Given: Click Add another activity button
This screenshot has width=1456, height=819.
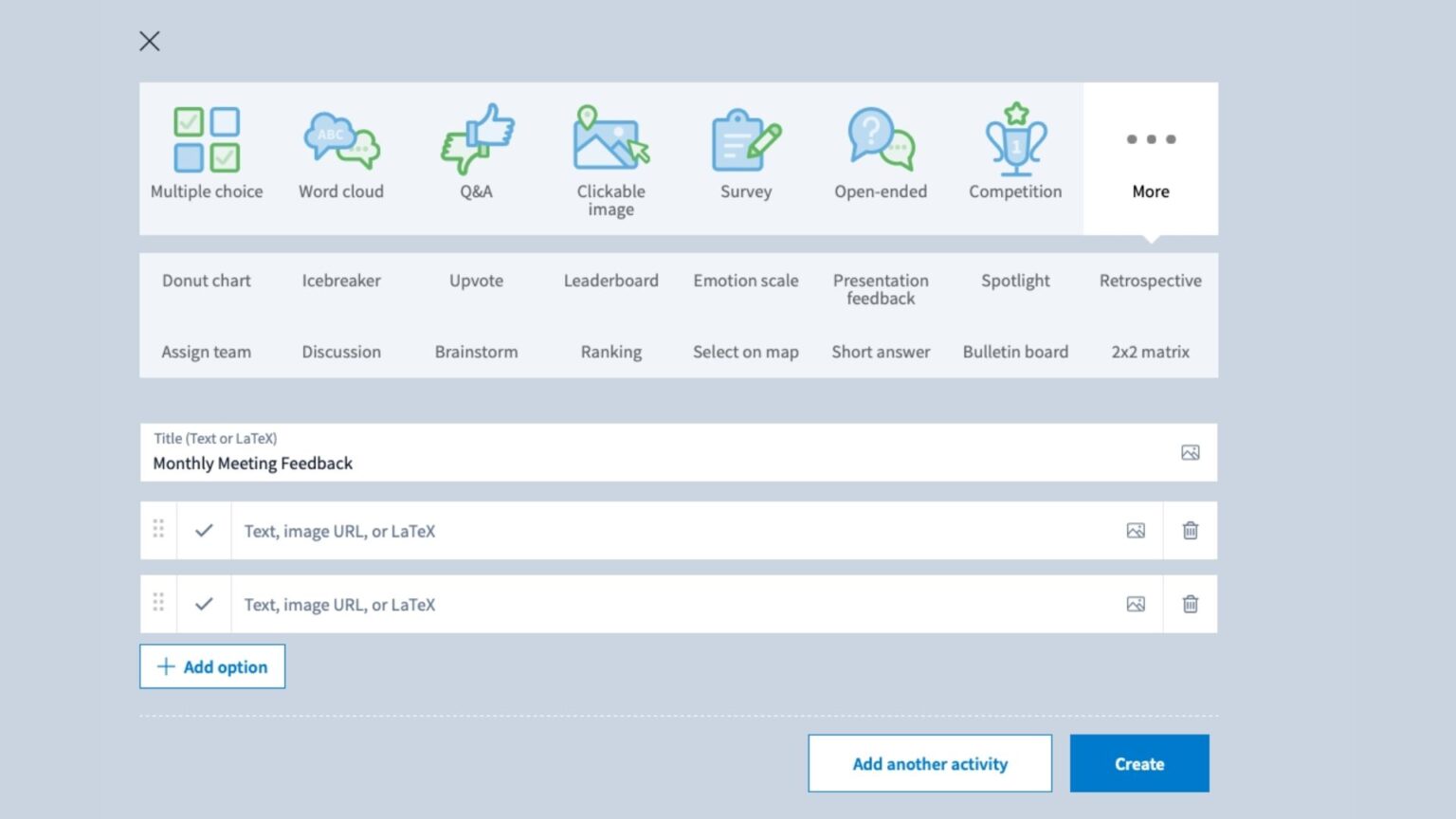Looking at the screenshot, I should tap(930, 764).
